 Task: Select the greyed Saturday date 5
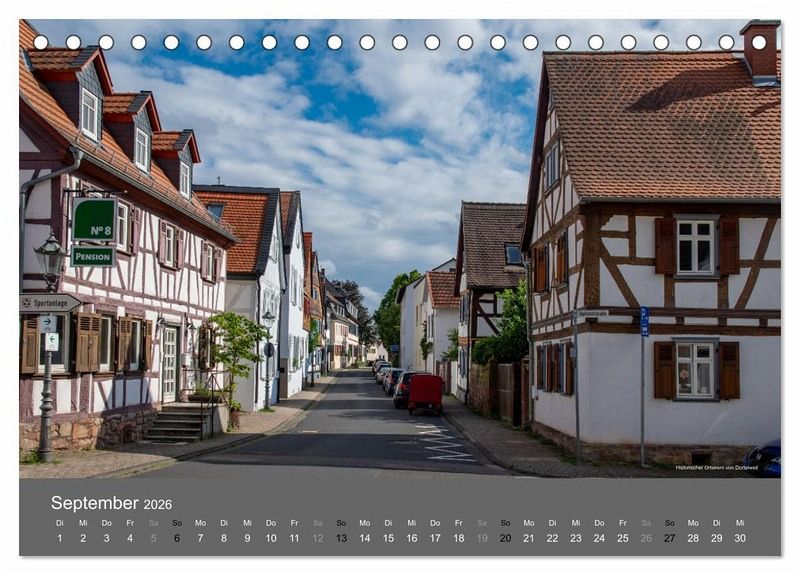click(154, 538)
